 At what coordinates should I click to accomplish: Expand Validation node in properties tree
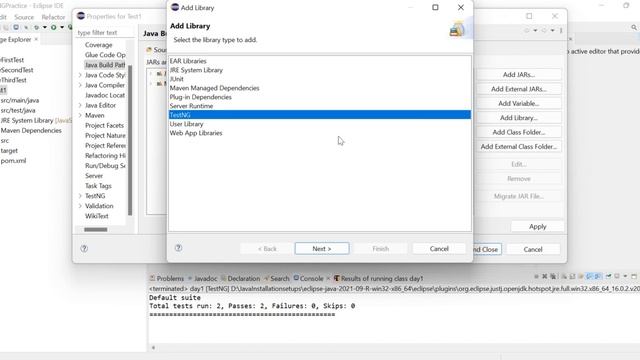80,206
